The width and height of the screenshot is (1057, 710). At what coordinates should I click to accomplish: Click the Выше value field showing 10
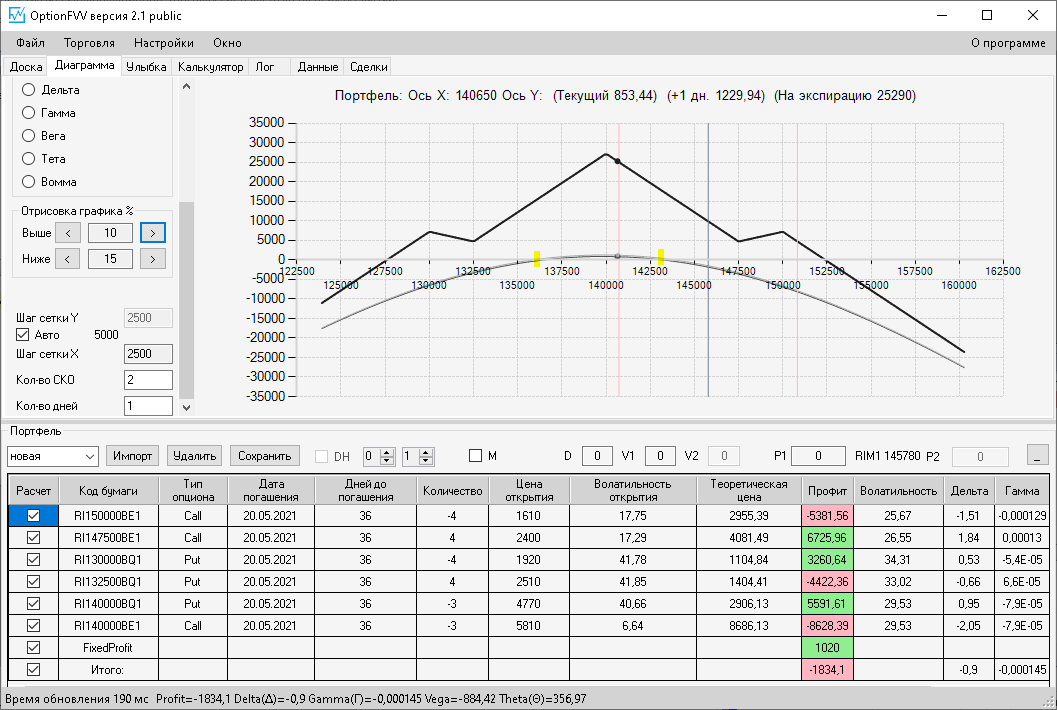pyautogui.click(x=111, y=233)
